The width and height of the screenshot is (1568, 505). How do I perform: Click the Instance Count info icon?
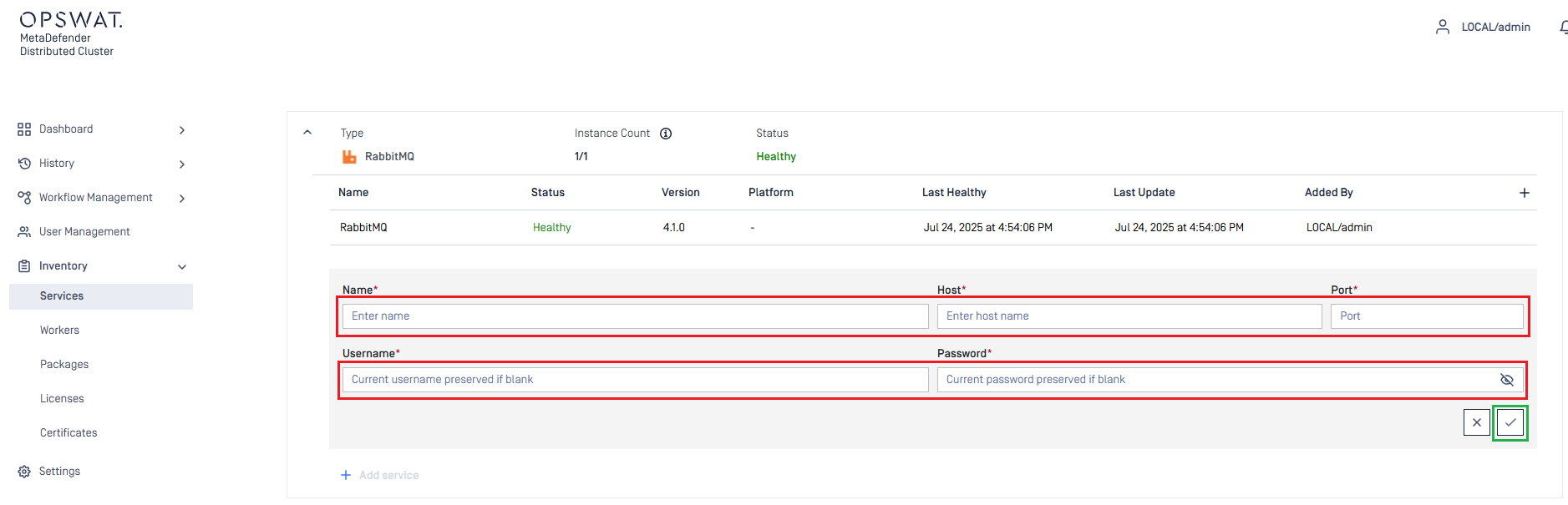click(x=666, y=134)
